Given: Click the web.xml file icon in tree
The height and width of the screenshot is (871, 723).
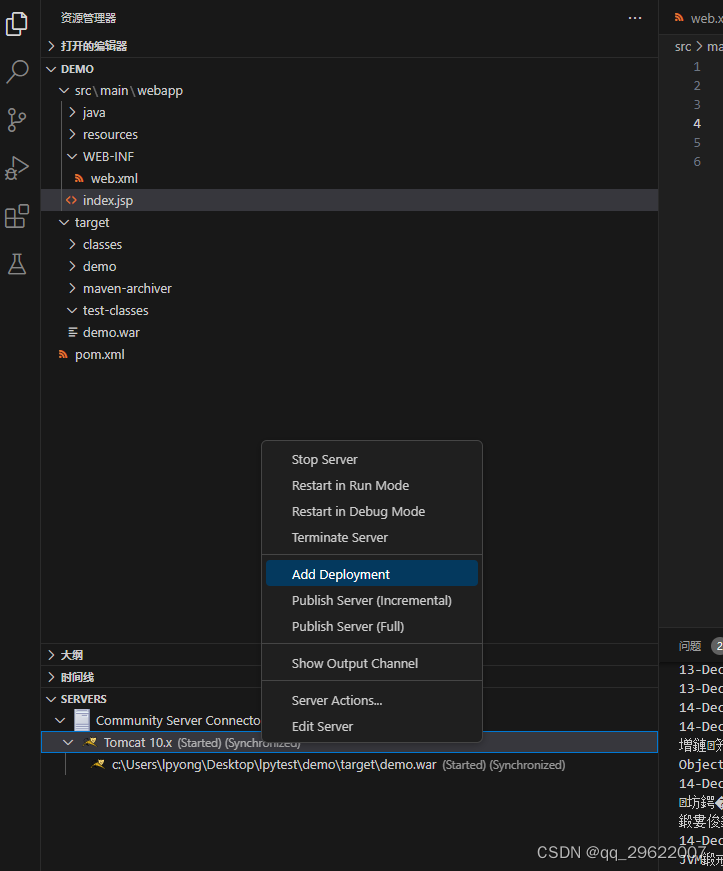Looking at the screenshot, I should click(x=79, y=178).
